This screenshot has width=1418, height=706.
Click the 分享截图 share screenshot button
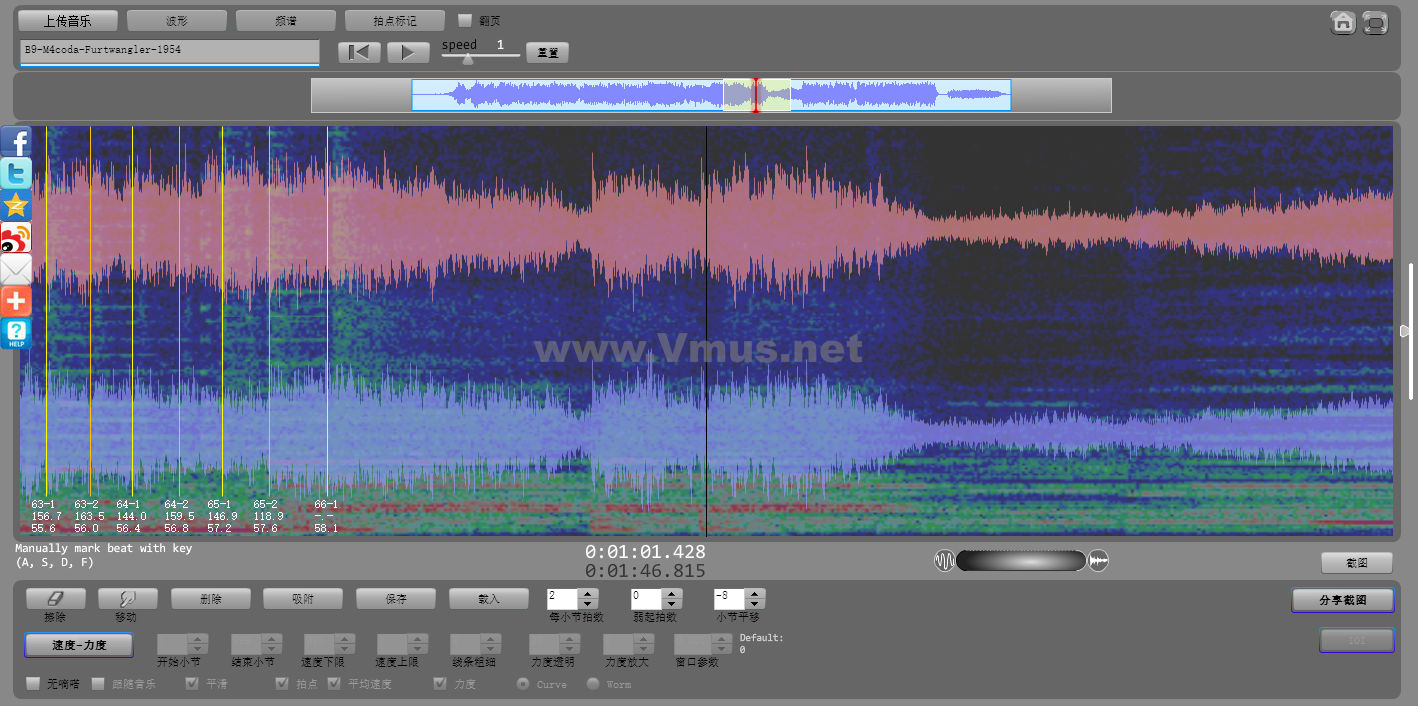1342,600
